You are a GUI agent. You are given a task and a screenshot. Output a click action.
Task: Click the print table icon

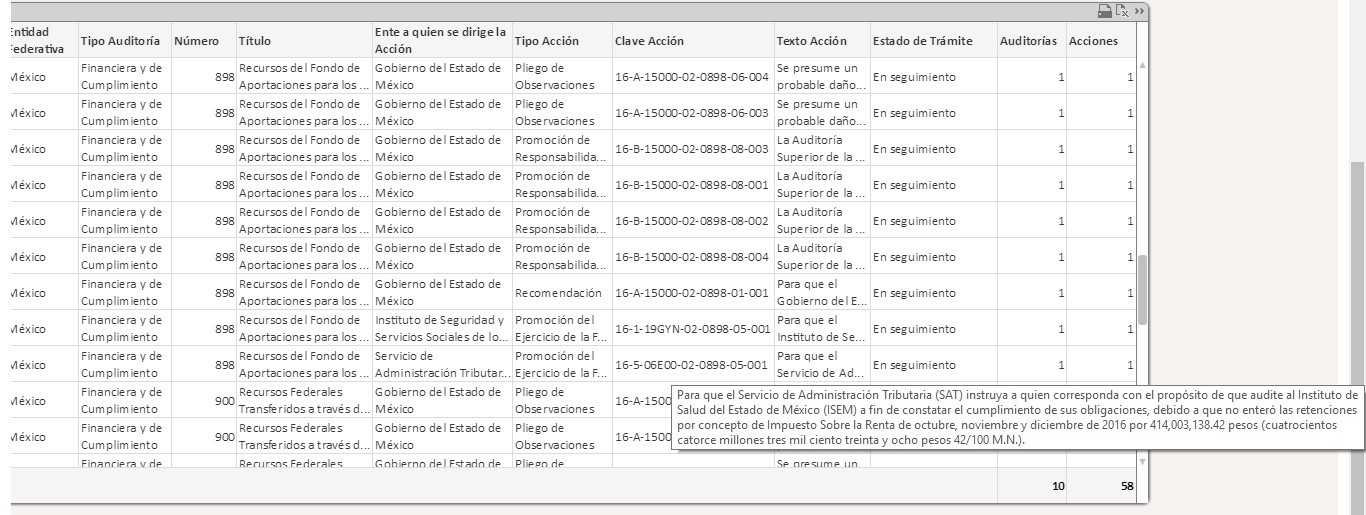point(1105,11)
